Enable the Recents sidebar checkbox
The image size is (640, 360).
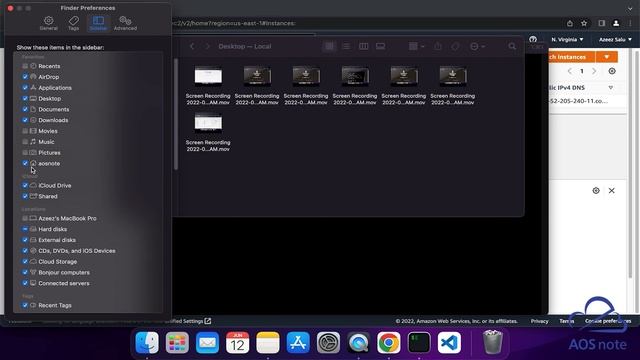click(25, 66)
